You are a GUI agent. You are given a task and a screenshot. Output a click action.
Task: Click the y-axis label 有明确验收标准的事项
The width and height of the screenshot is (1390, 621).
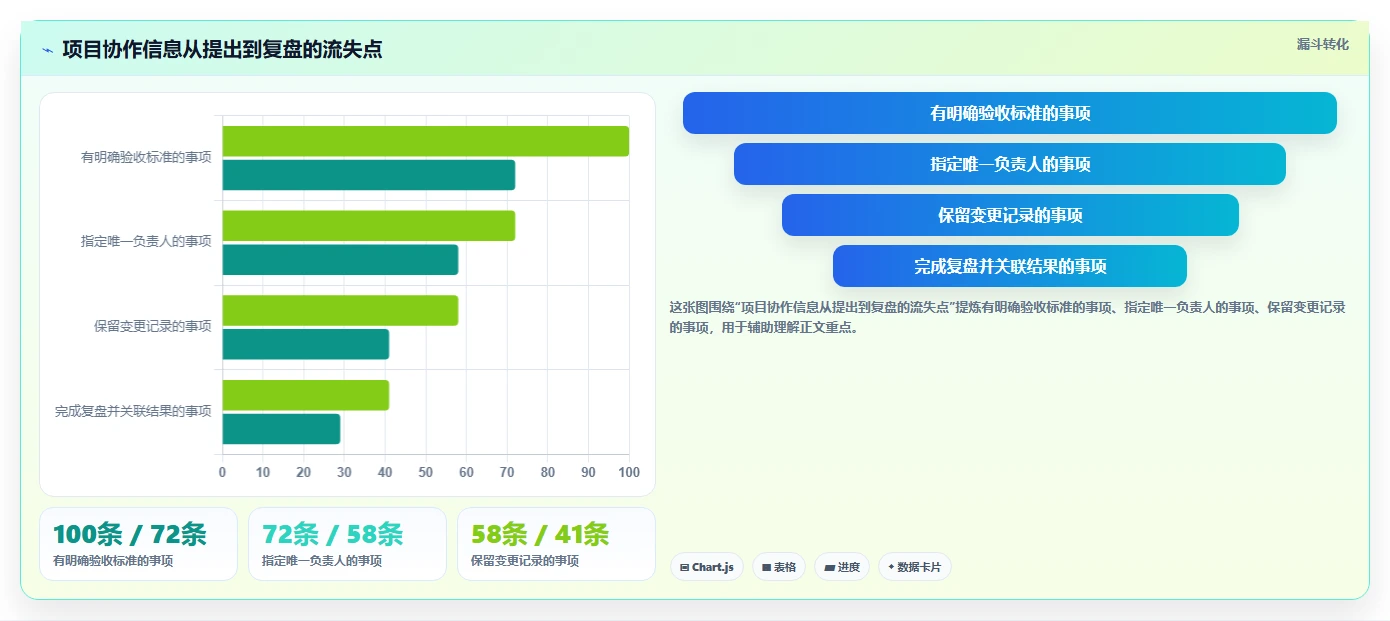[x=146, y=157]
